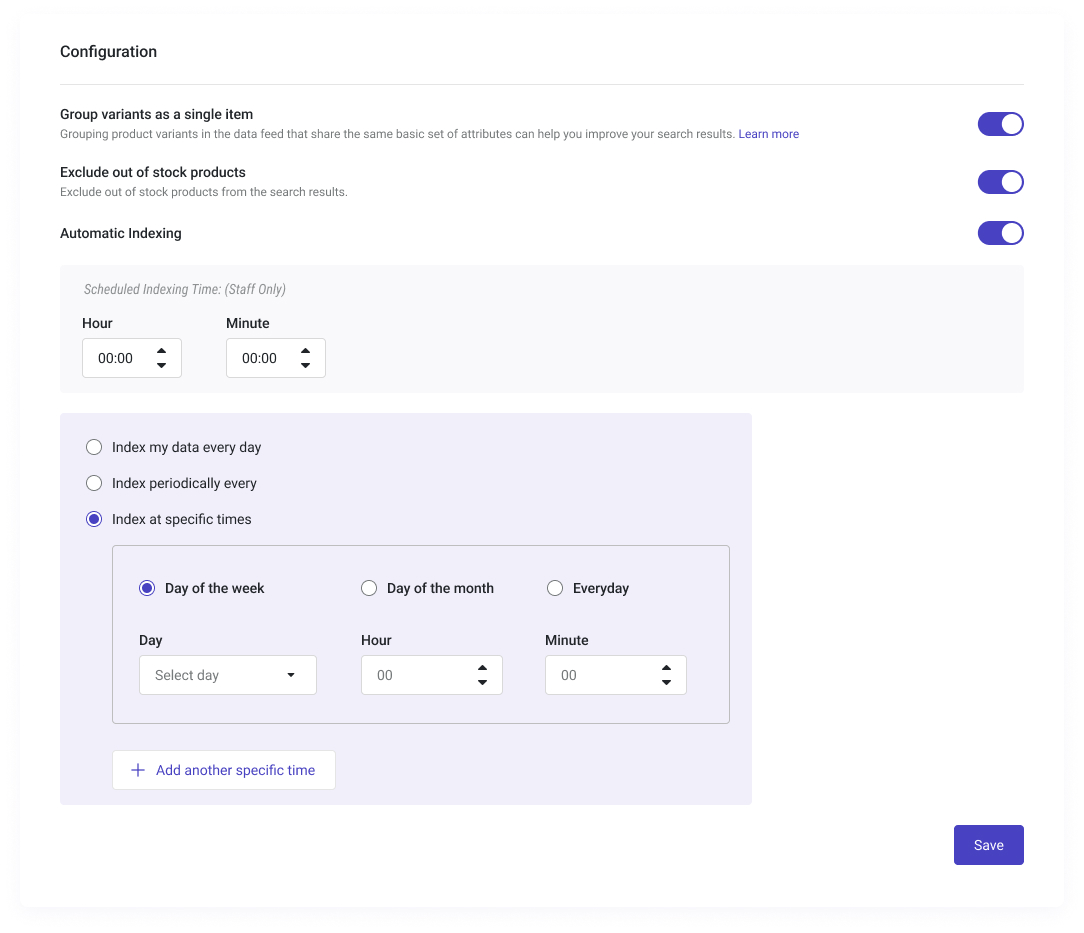Turn off Automatic Indexing switch
Image resolution: width=1084 pixels, height=933 pixels.
pyautogui.click(x=1000, y=234)
